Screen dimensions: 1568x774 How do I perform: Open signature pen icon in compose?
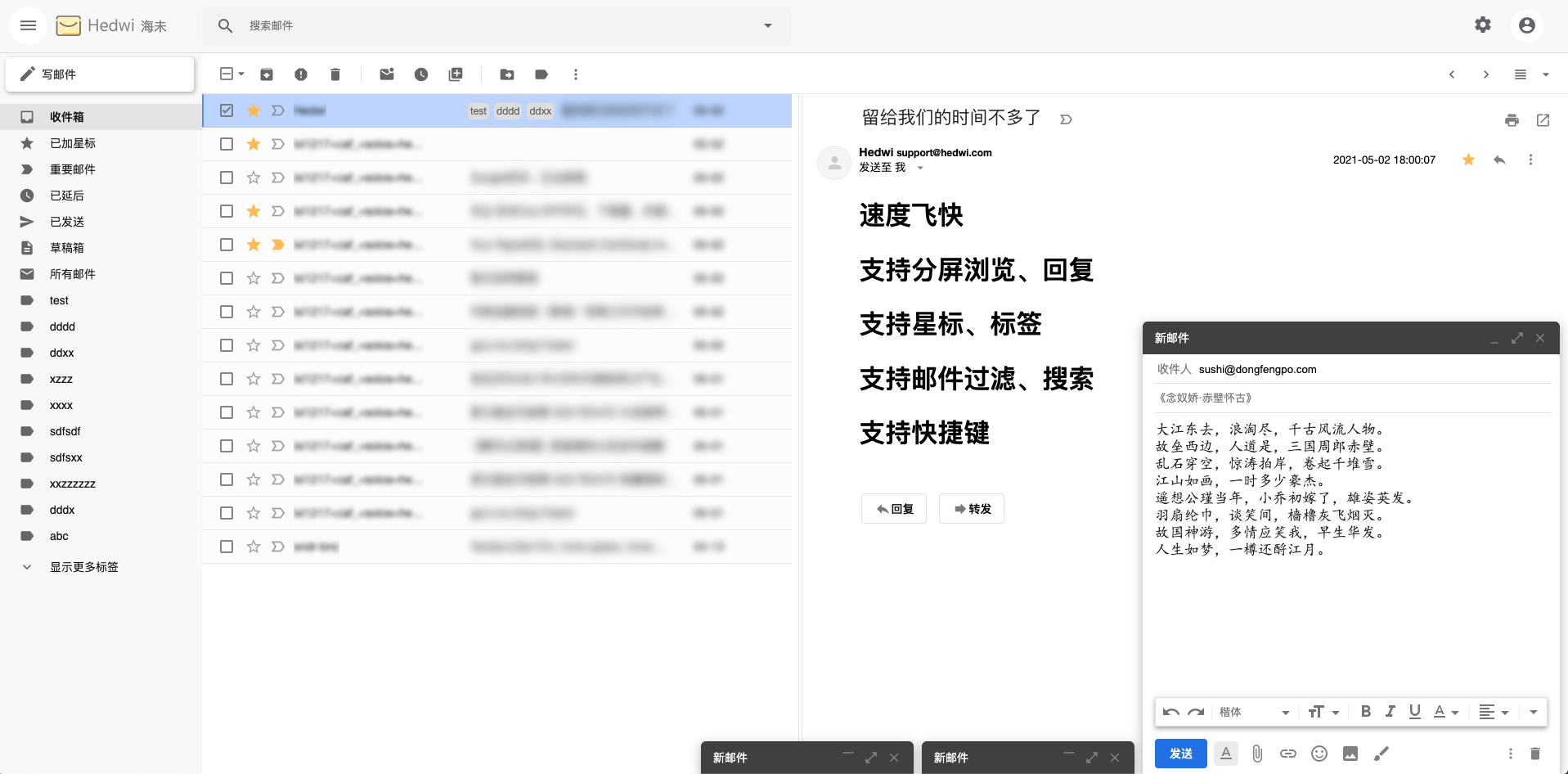point(1382,754)
